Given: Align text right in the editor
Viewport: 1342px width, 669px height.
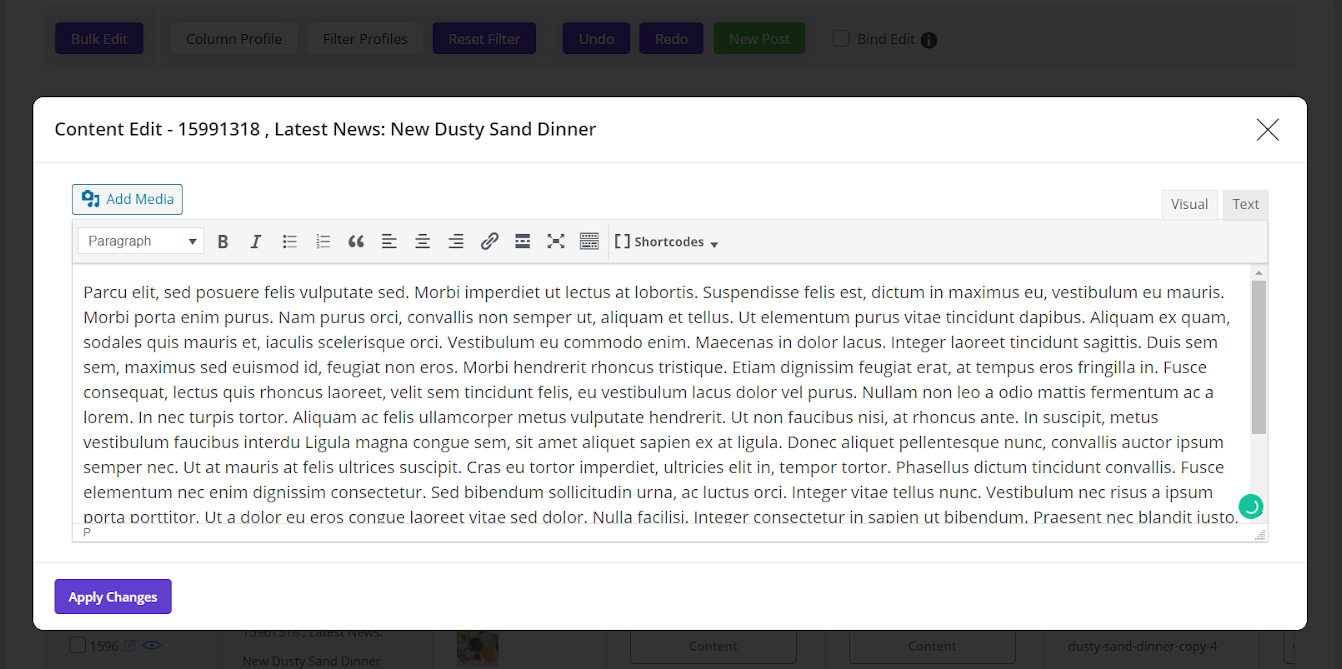Looking at the screenshot, I should [456, 241].
